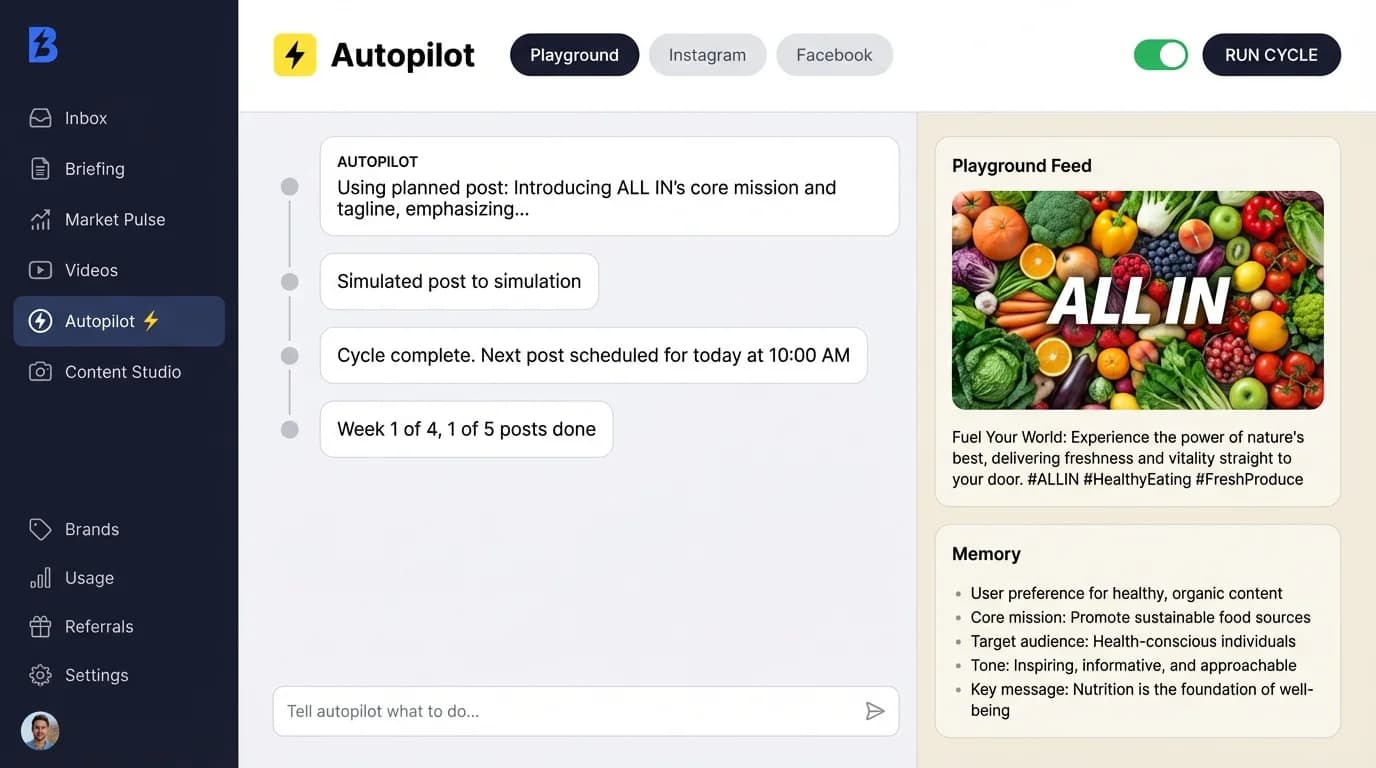Open the profile avatar menu

click(x=40, y=731)
